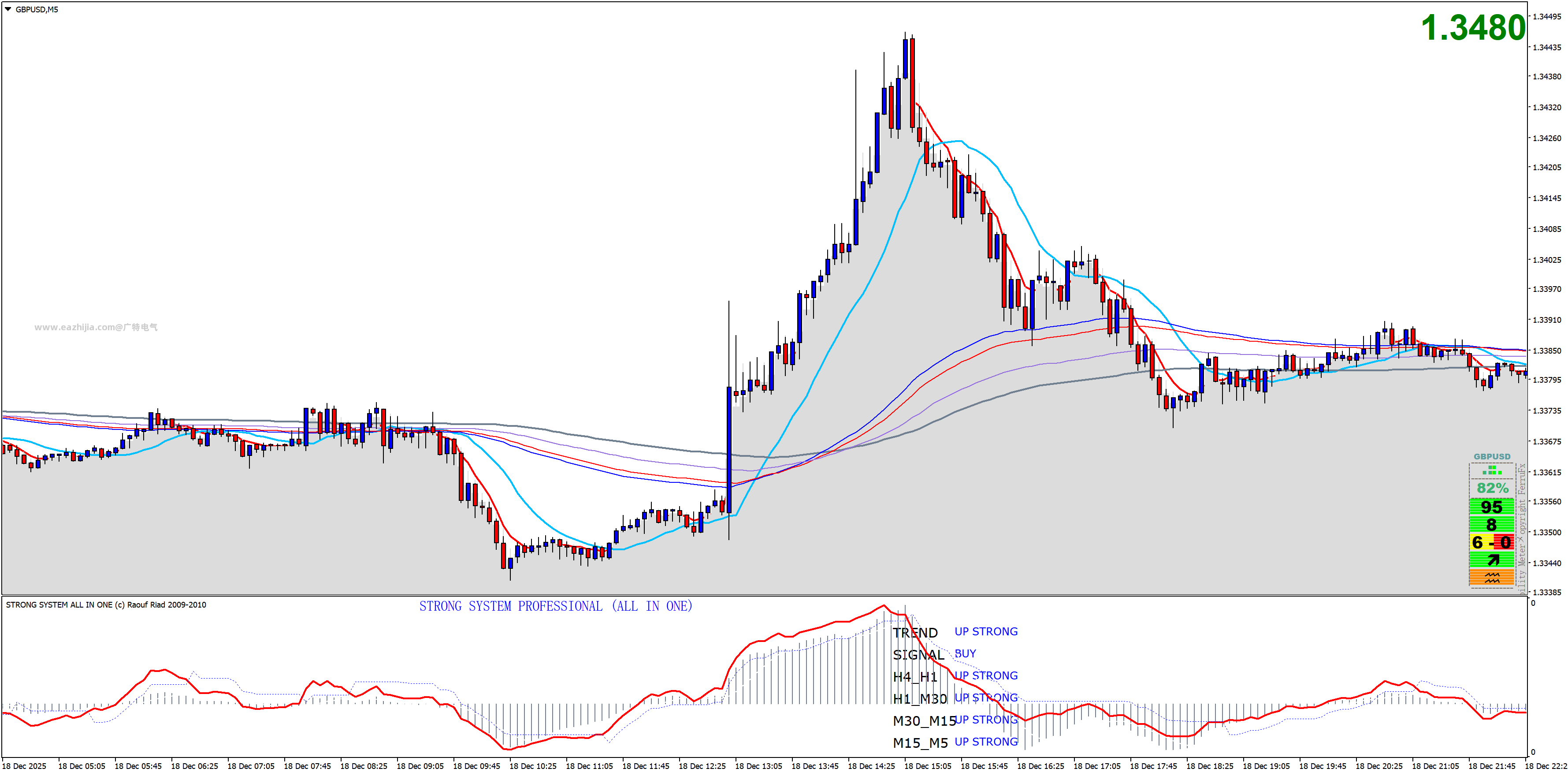Image resolution: width=1568 pixels, height=776 pixels.
Task: Click the orange zigzag volatility icon
Action: pos(1492,578)
